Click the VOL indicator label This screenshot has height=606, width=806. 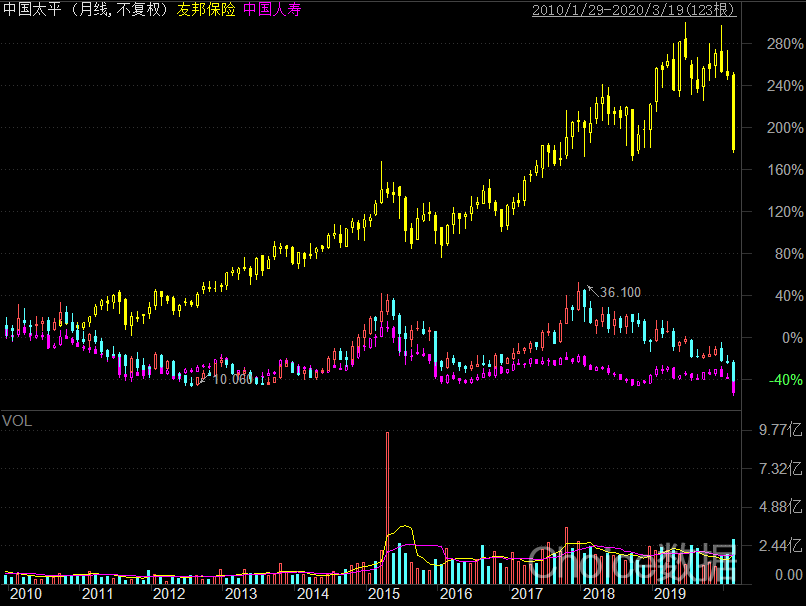point(17,421)
